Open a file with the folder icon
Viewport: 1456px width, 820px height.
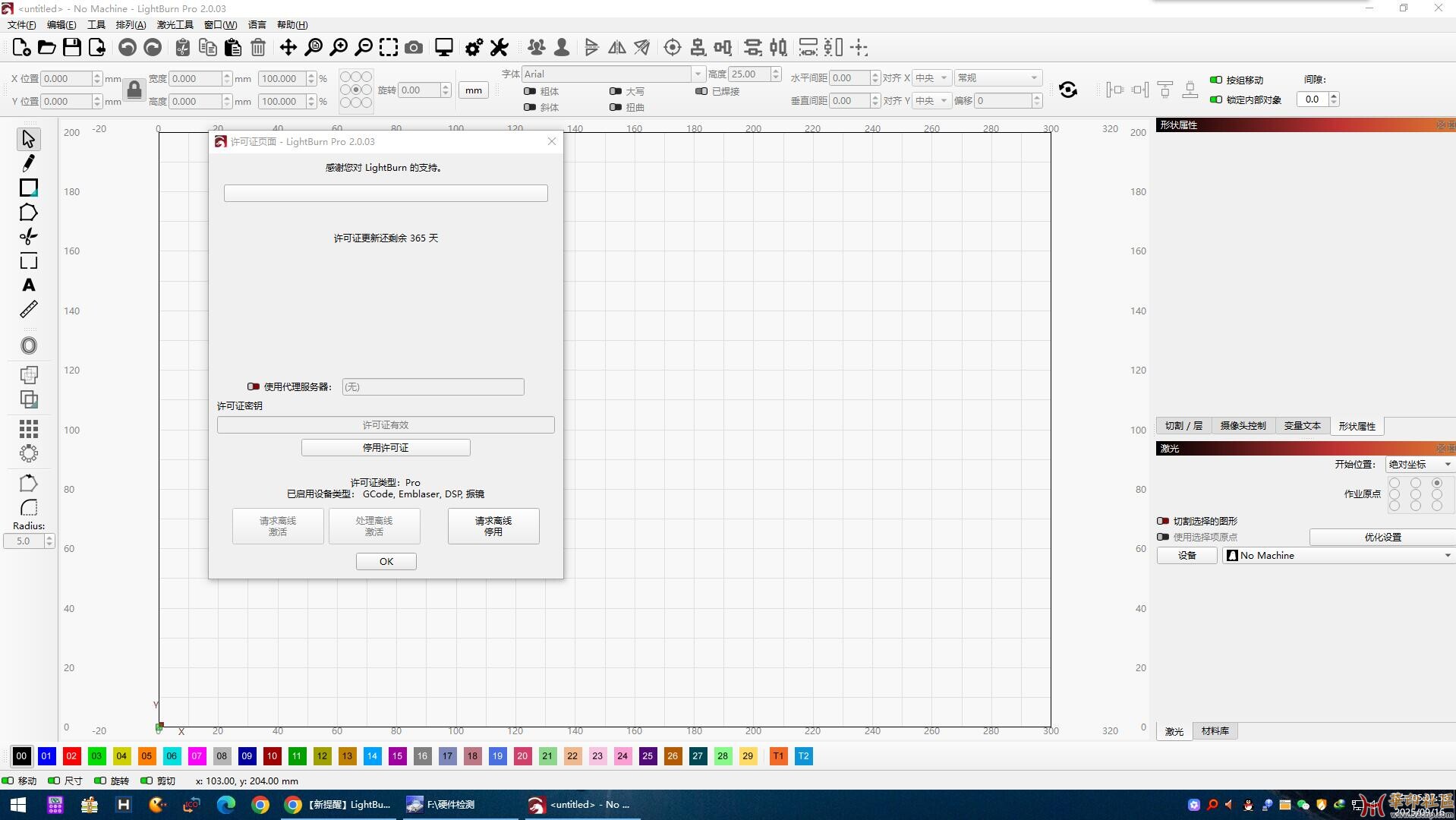(46, 48)
